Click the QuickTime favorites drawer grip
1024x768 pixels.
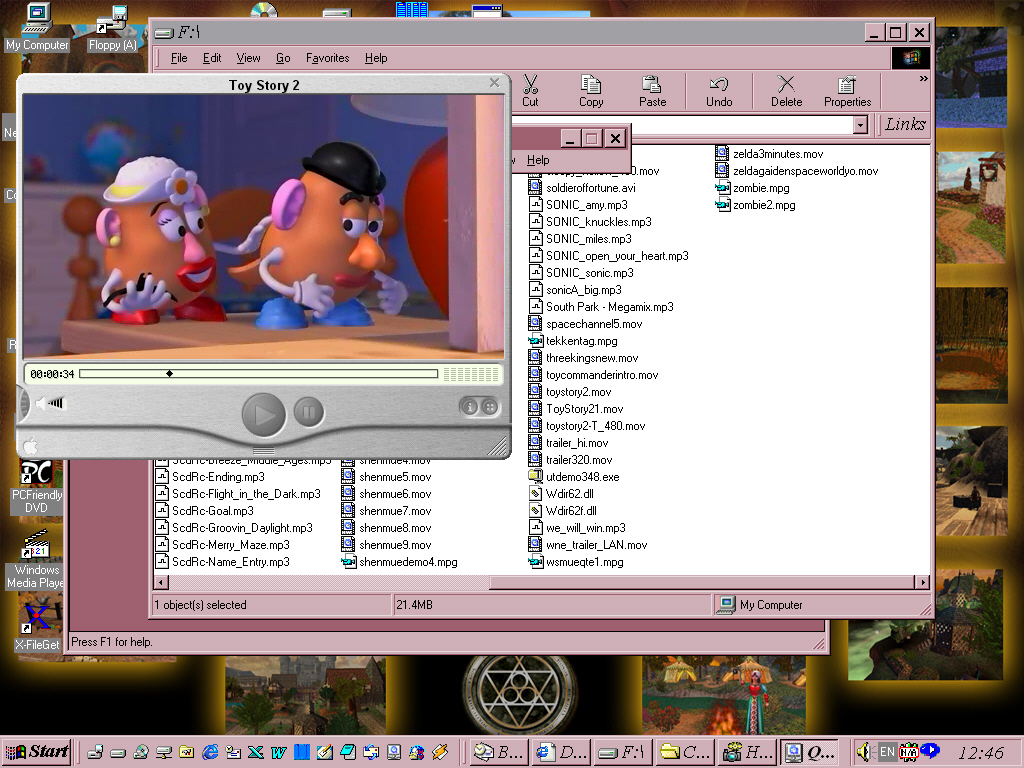click(x=263, y=450)
